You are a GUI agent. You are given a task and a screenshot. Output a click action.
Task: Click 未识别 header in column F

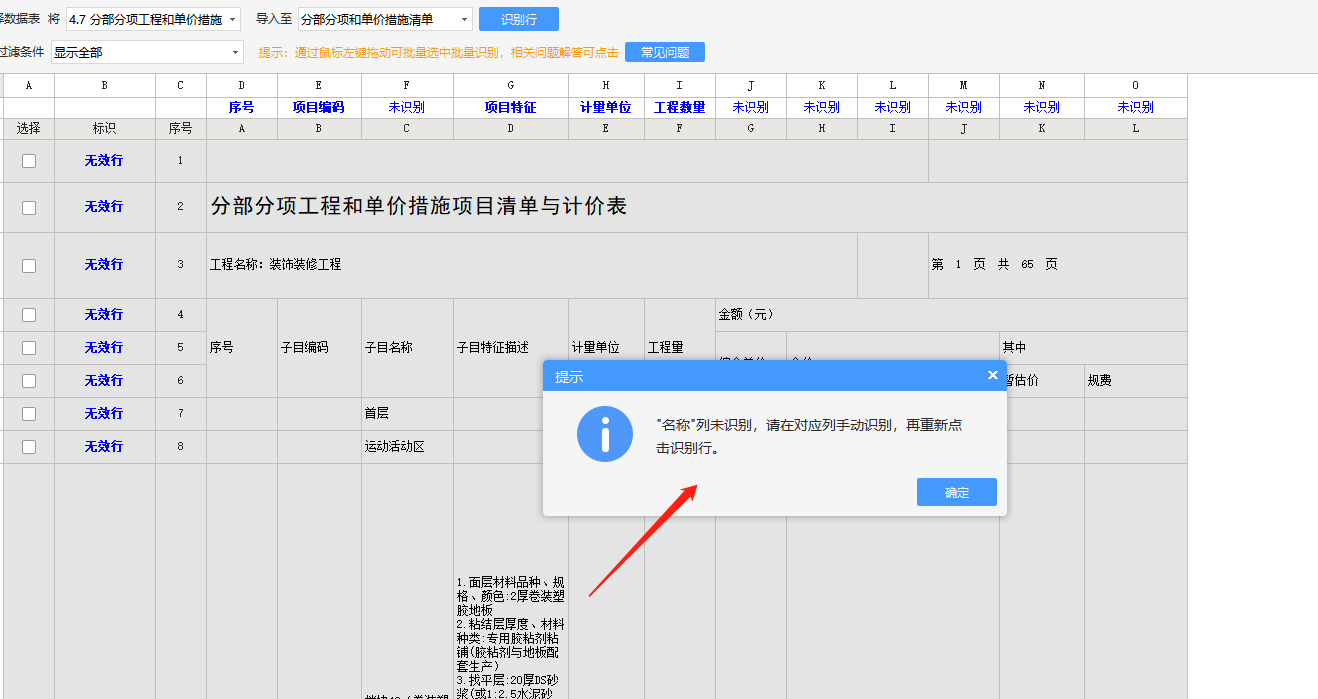click(x=407, y=107)
